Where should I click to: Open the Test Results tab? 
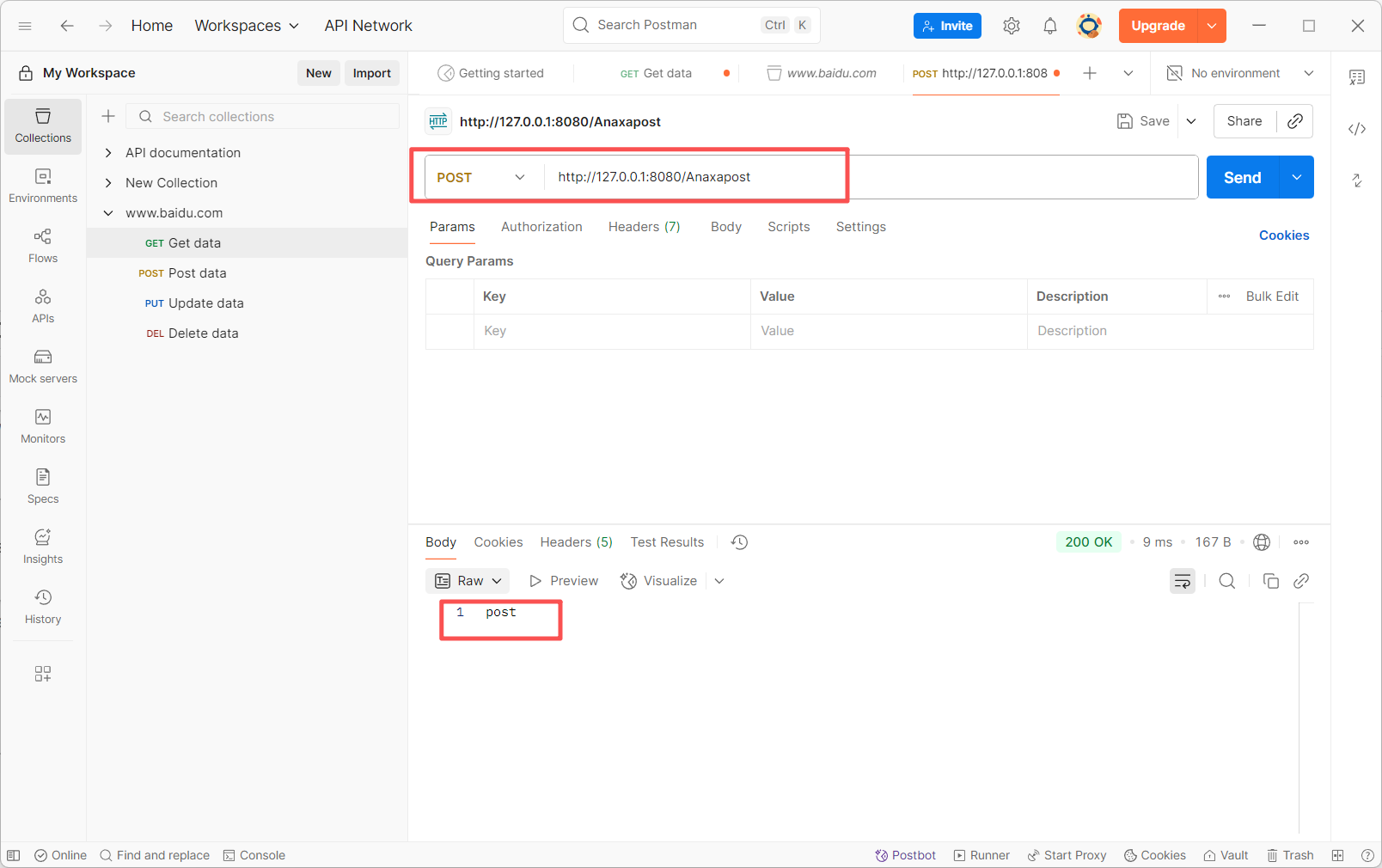click(667, 542)
